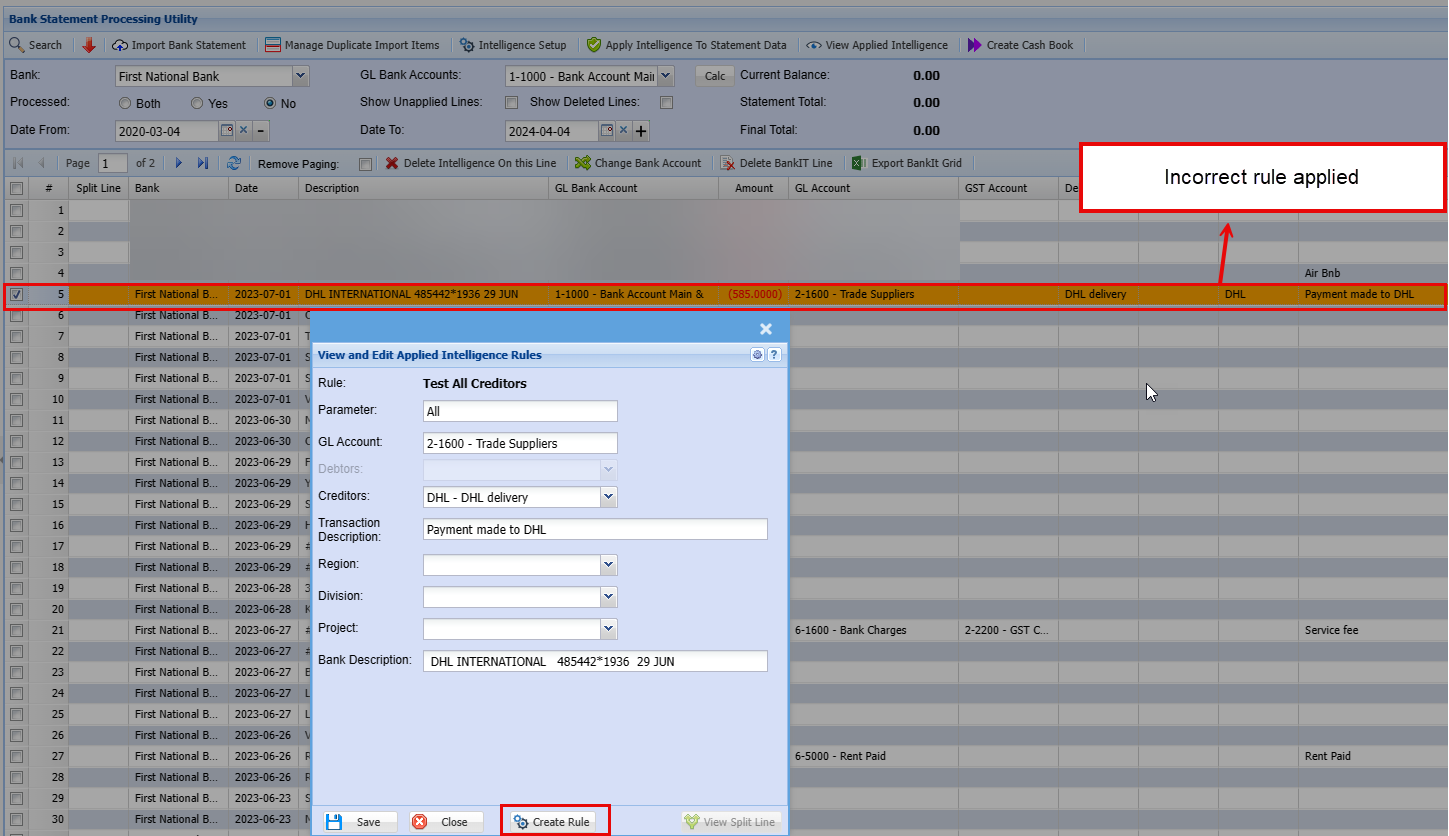
Task: Expand the Region dropdown
Action: click(x=608, y=565)
